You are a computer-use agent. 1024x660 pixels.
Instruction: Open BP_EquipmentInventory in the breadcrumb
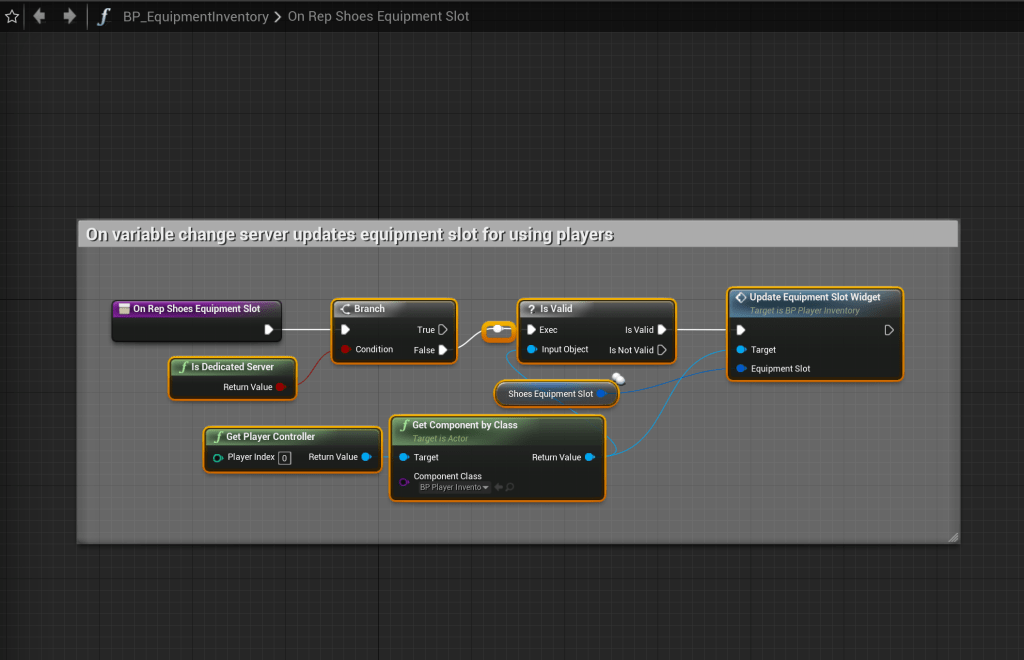pyautogui.click(x=196, y=16)
